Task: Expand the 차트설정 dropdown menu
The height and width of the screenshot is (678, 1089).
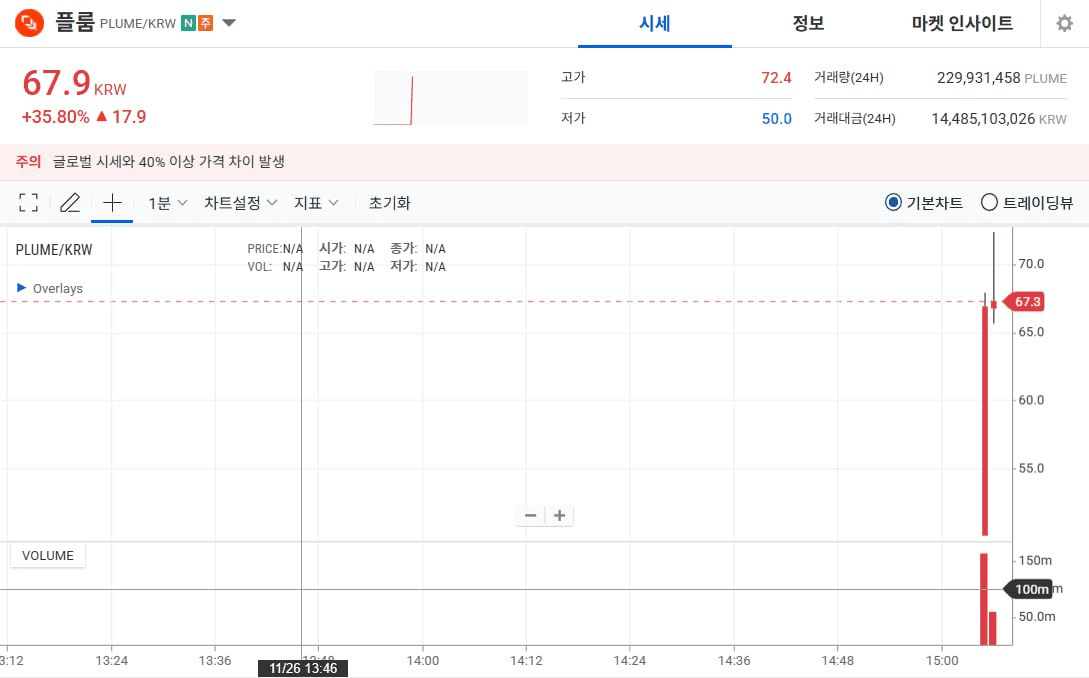Action: click(x=240, y=203)
